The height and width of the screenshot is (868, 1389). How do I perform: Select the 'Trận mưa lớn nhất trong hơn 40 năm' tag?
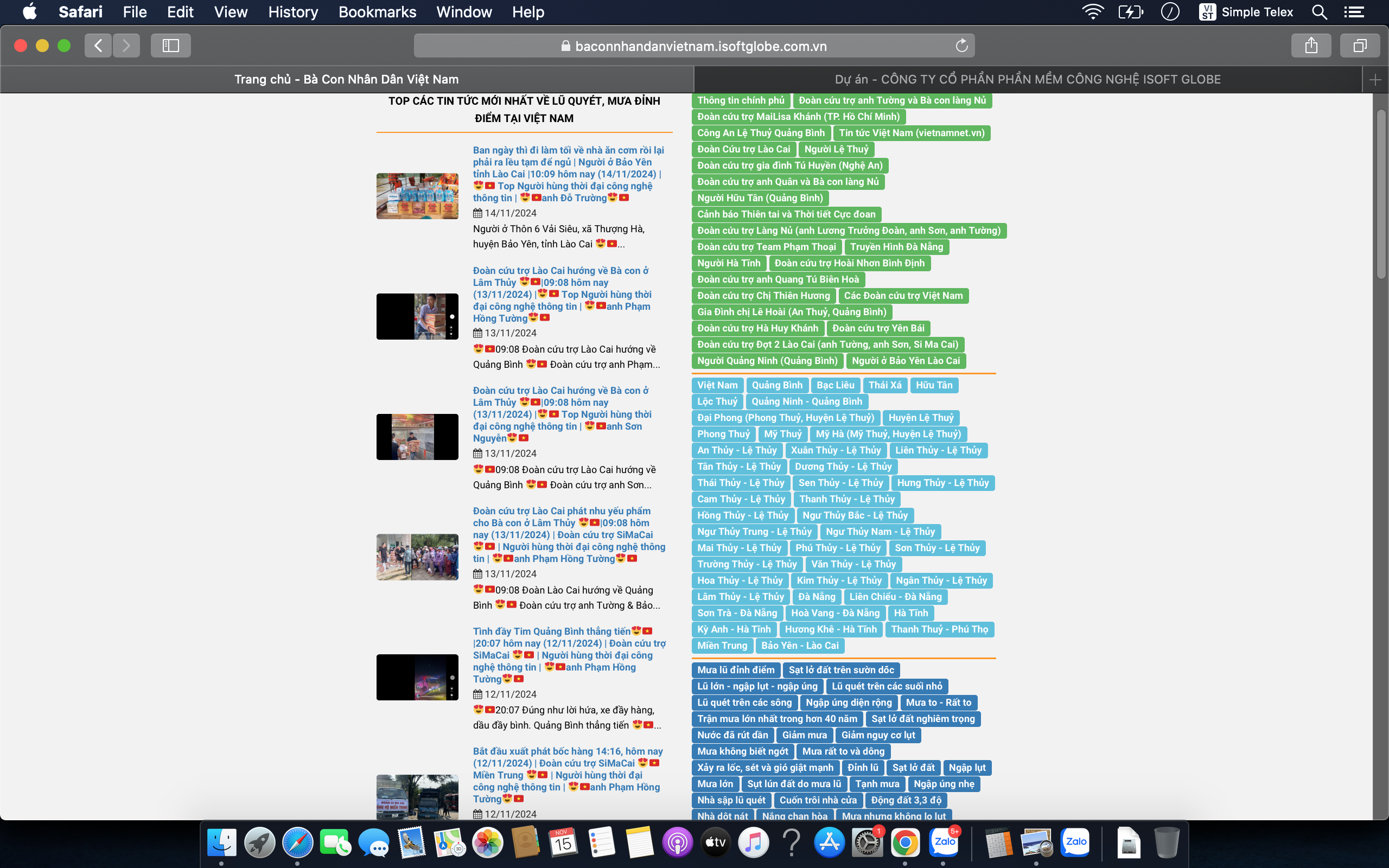coord(777,719)
